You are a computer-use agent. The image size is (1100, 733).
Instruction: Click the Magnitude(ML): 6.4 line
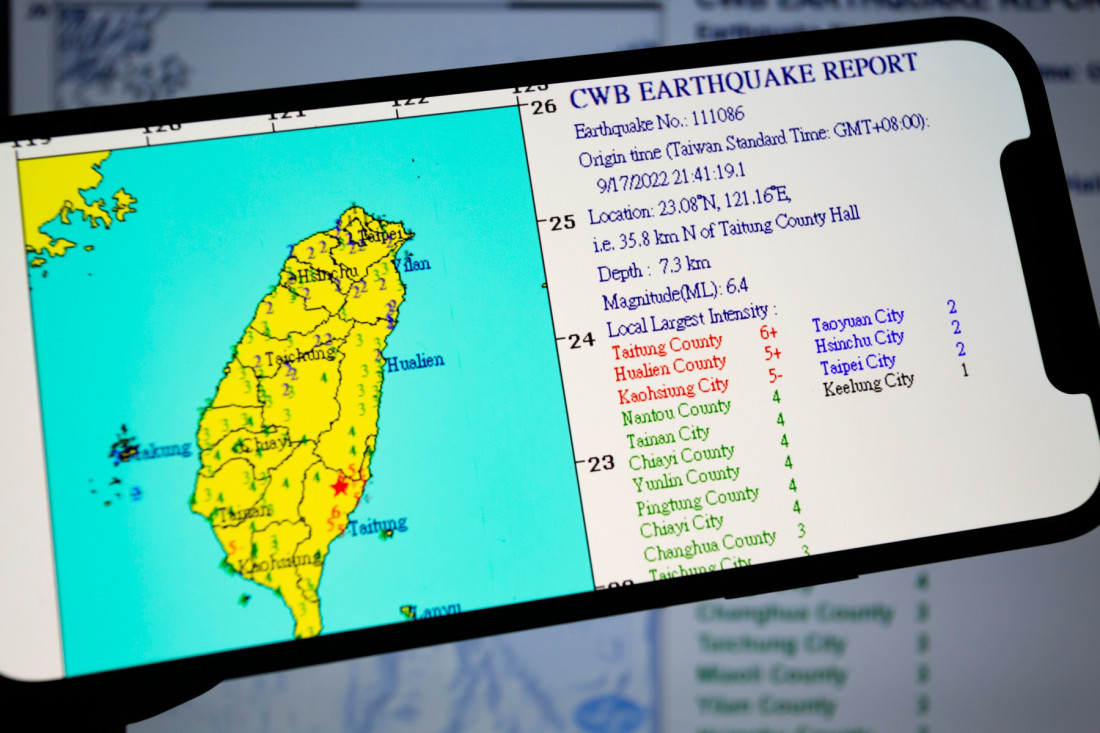[674, 293]
